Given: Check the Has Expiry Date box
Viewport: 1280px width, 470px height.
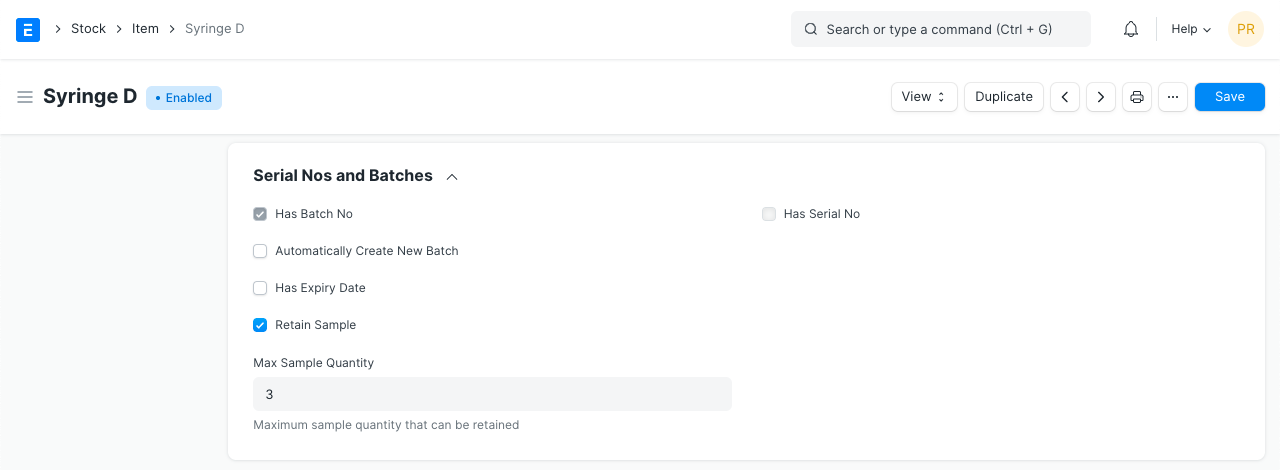Looking at the screenshot, I should (260, 288).
